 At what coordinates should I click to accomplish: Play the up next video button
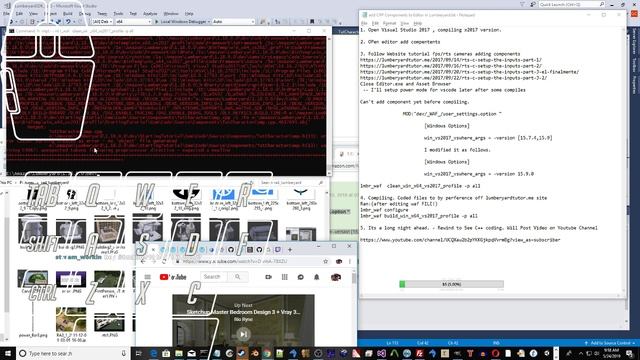pos(243,334)
